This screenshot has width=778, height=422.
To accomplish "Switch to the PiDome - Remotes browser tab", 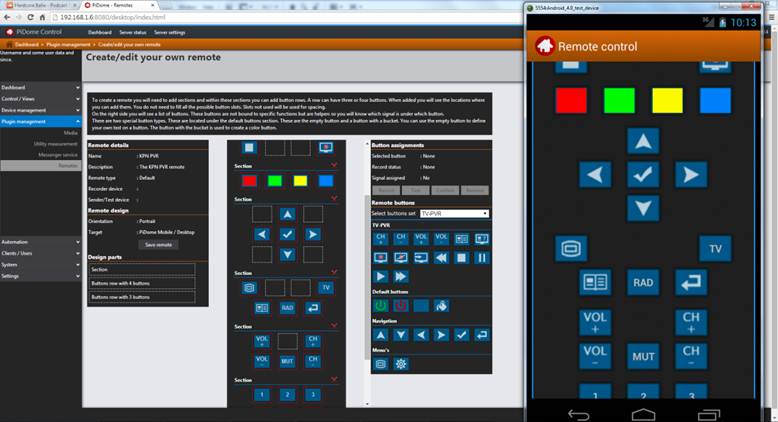I will coord(118,5).
